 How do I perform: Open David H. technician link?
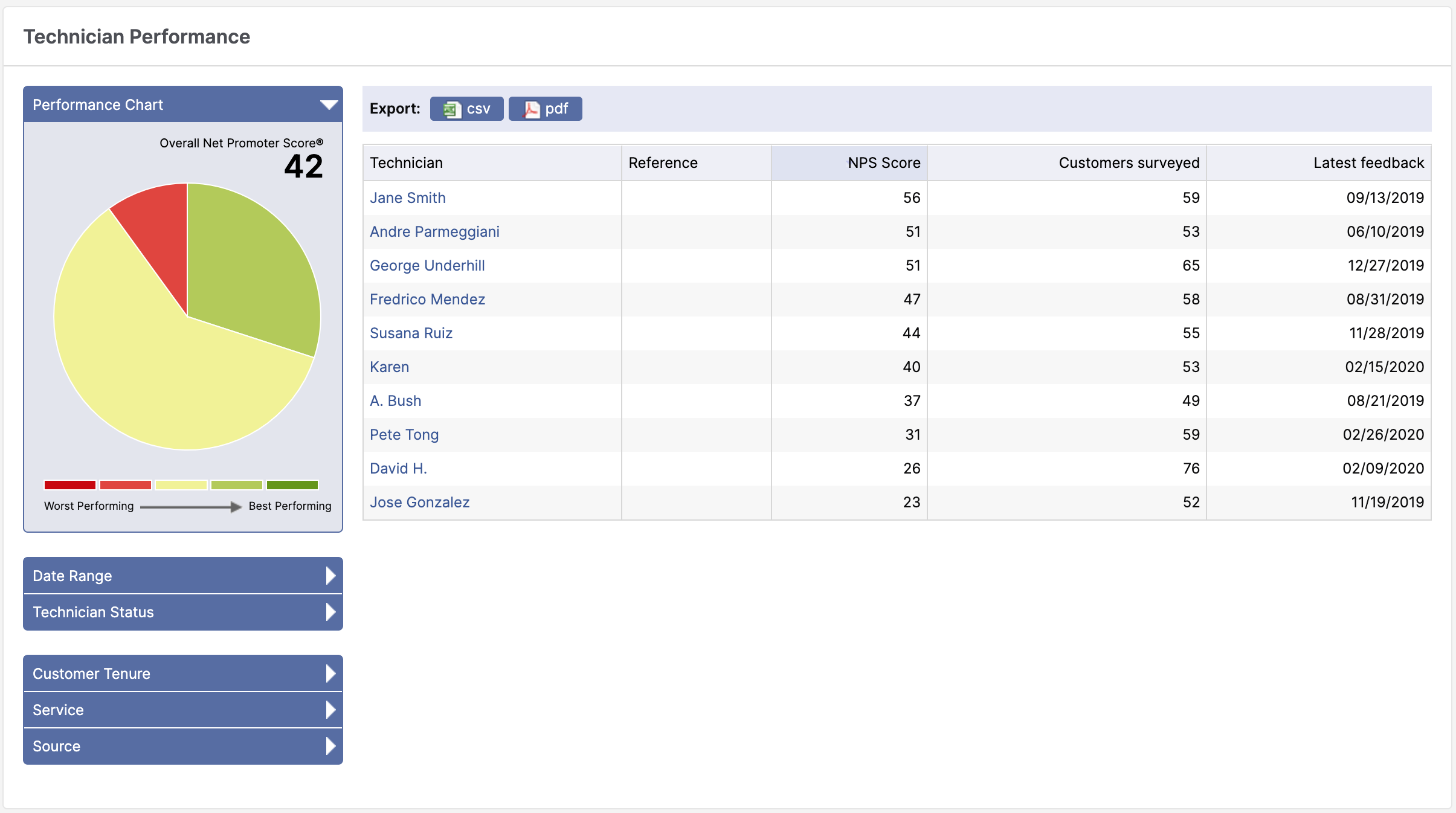coord(398,468)
